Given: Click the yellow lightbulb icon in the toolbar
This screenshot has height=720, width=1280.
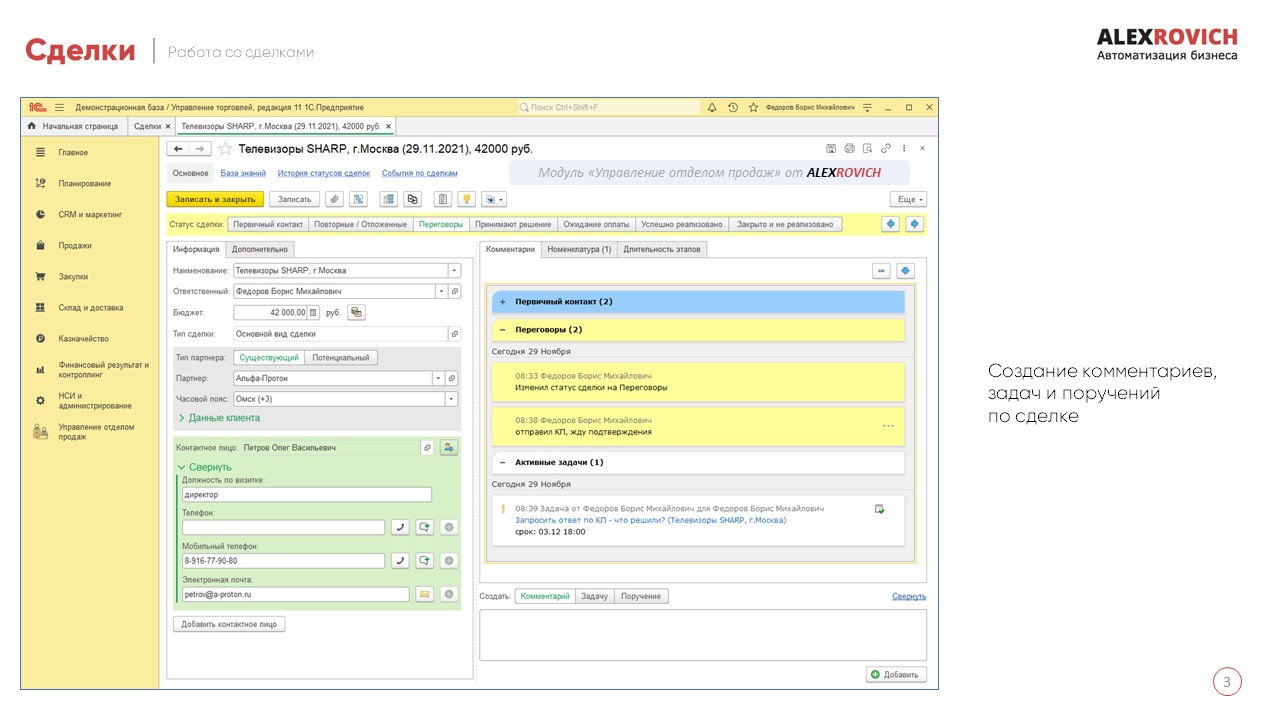Looking at the screenshot, I should [x=466, y=199].
